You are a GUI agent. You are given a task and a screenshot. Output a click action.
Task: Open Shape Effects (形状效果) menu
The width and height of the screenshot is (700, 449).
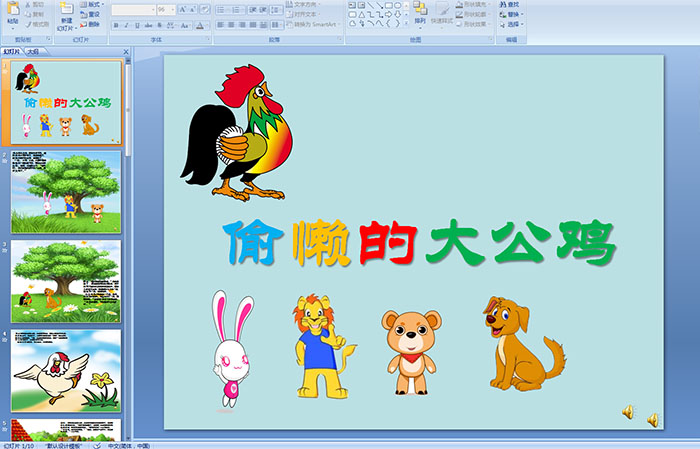pyautogui.click(x=474, y=24)
